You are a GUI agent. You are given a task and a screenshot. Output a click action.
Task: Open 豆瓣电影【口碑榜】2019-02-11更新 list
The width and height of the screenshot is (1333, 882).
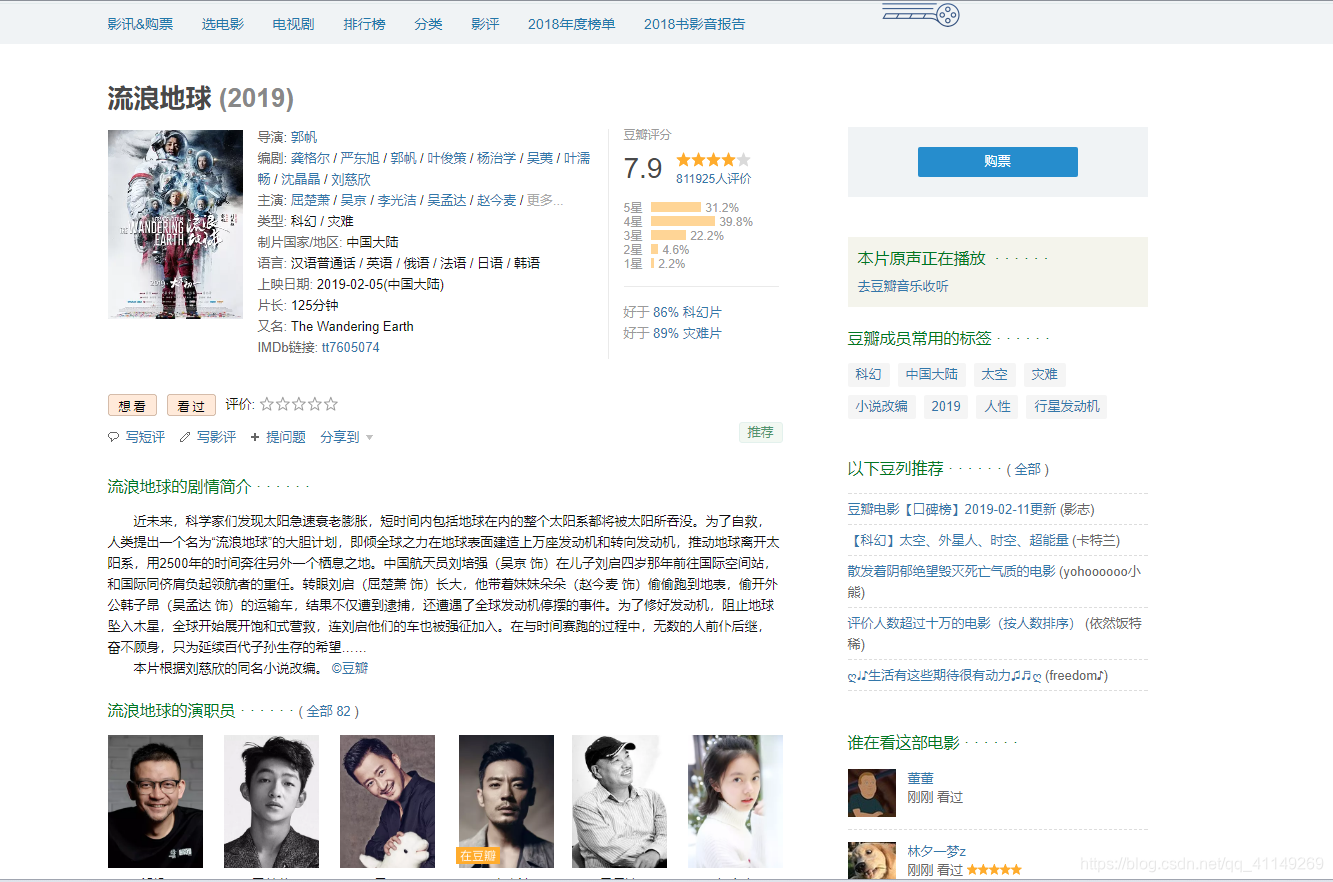[x=951, y=509]
